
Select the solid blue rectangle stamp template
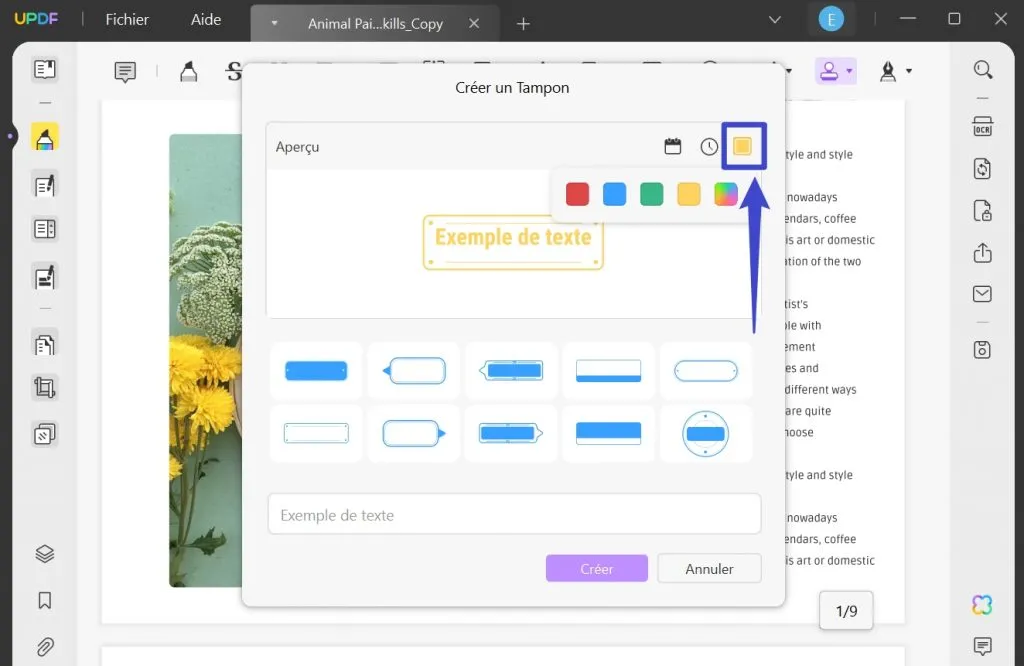pyautogui.click(x=316, y=371)
